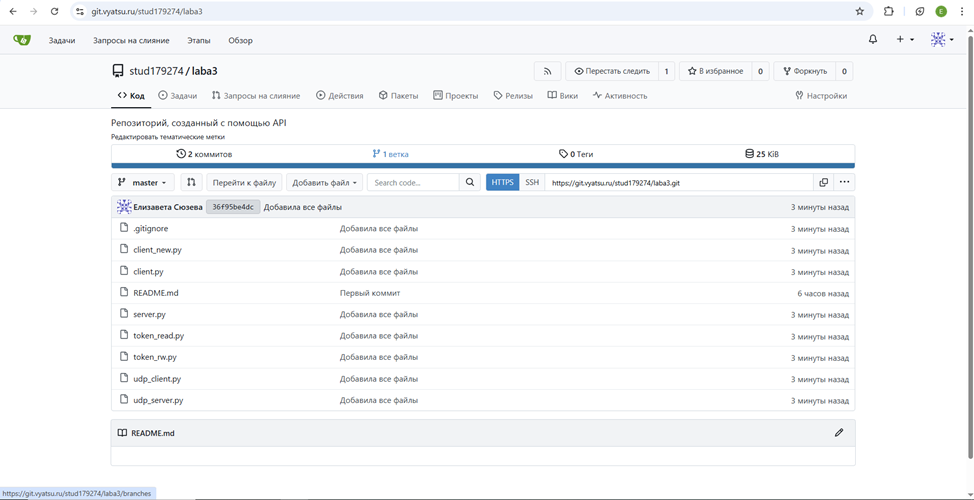Expand the user avatar menu
Image resolution: width=974 pixels, height=500 pixels.
click(942, 40)
